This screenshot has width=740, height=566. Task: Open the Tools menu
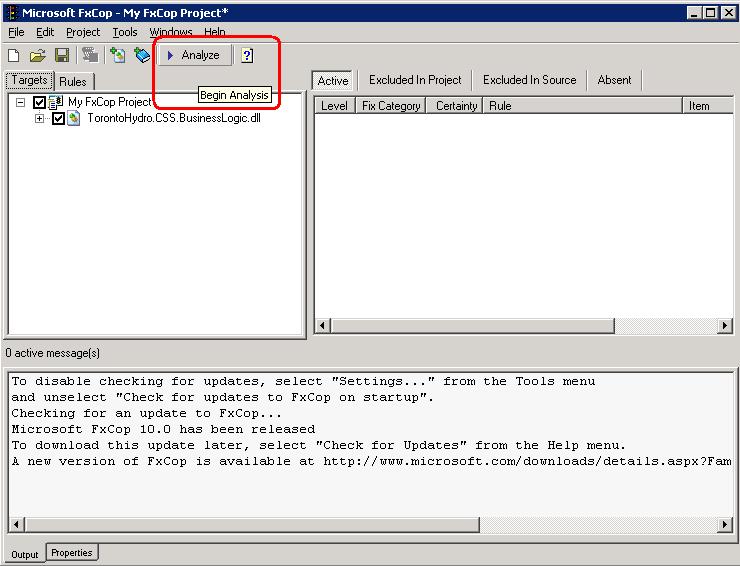coord(125,32)
